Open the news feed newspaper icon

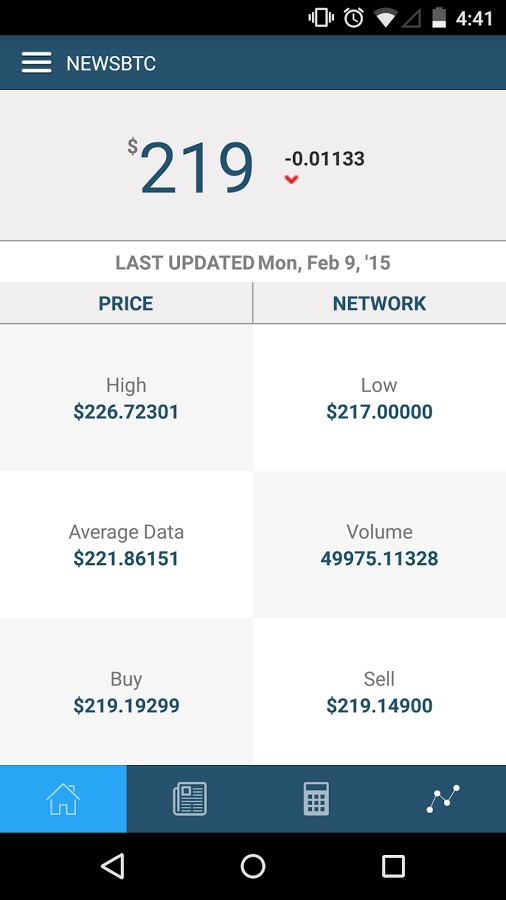pos(190,798)
